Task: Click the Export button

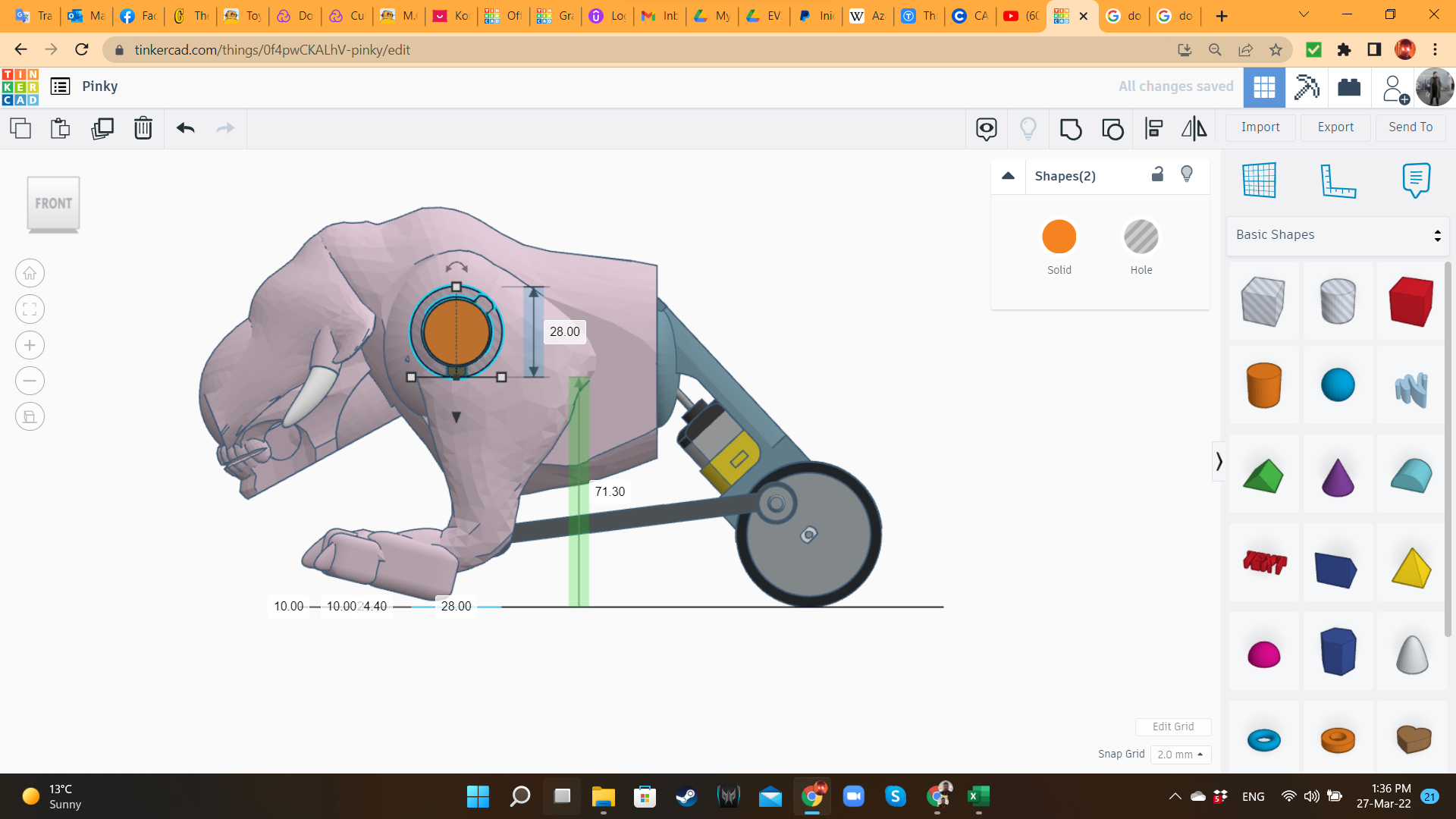Action: 1335,127
